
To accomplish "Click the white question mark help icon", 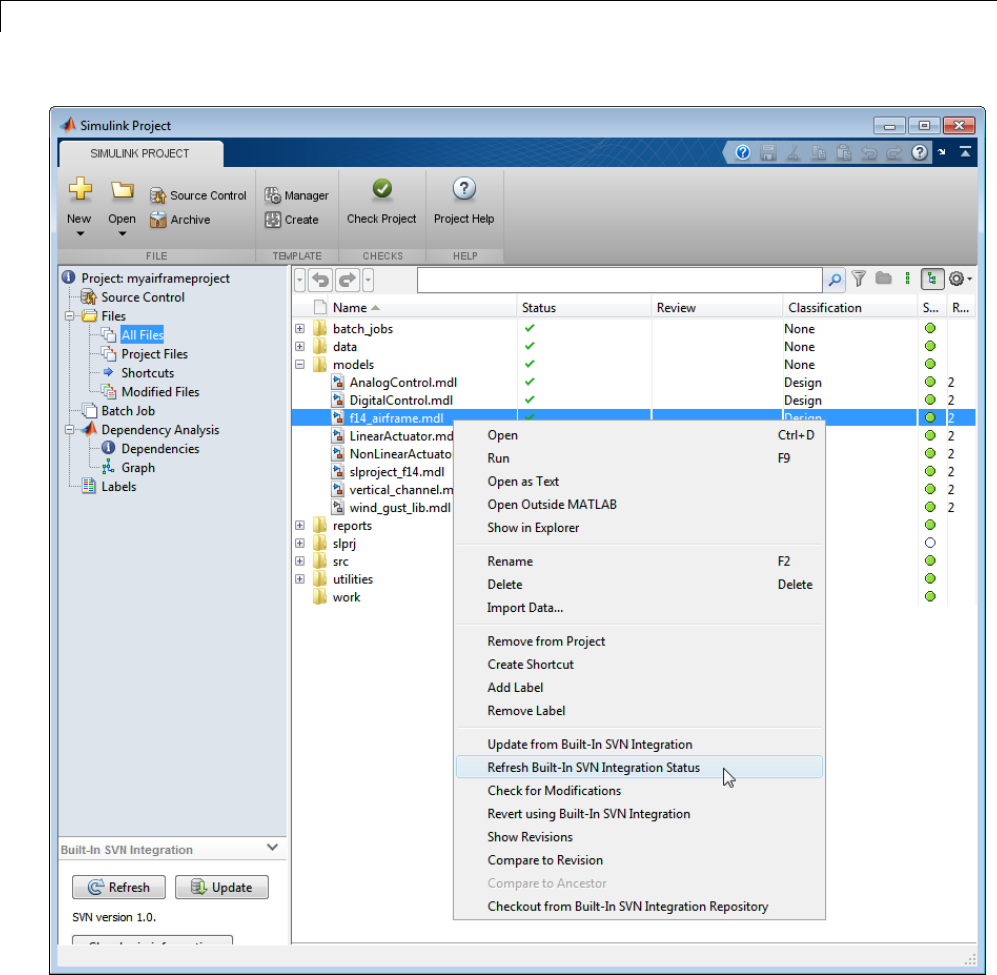I will pos(919,153).
